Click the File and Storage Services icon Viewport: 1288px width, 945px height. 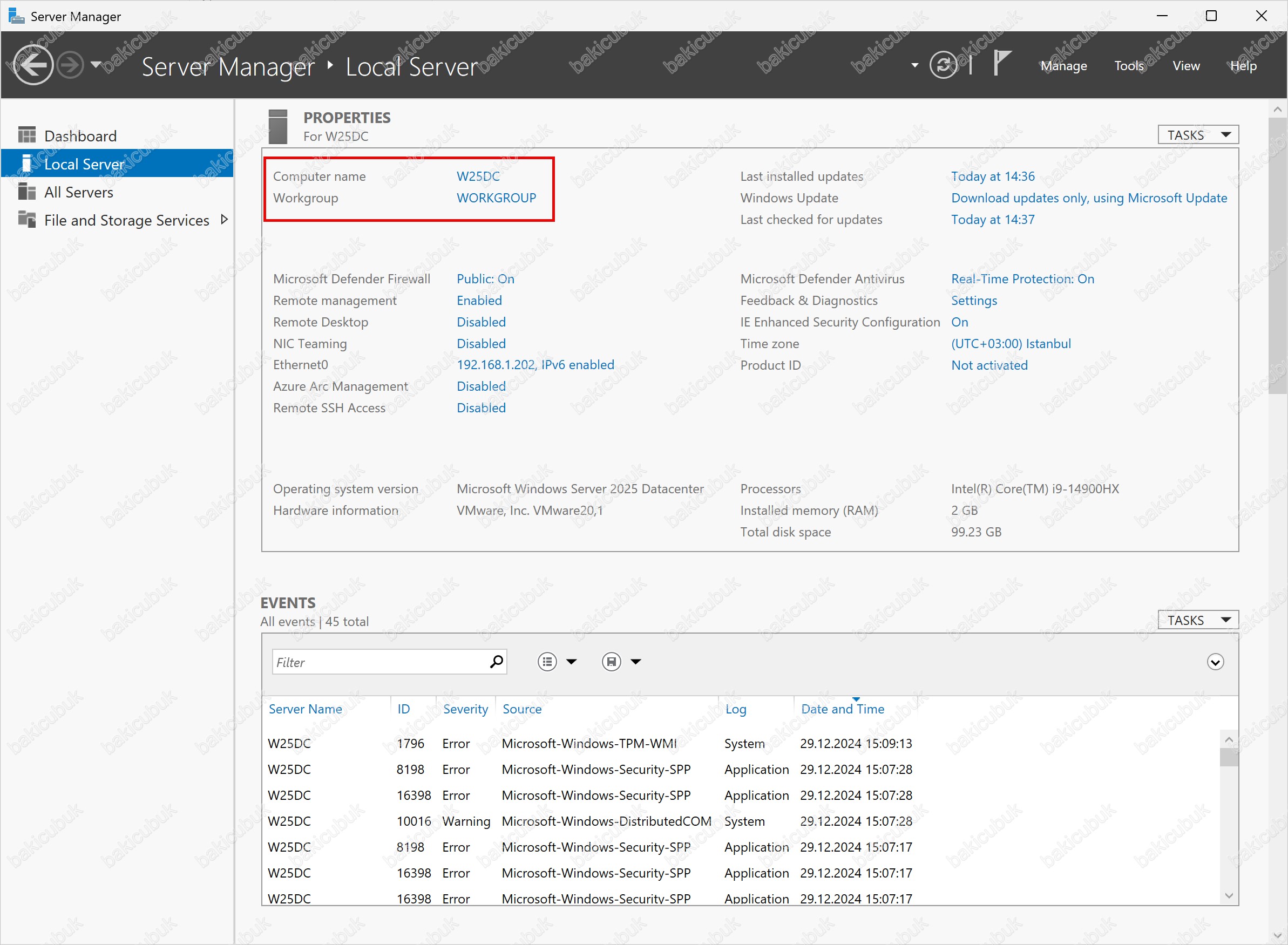point(27,219)
